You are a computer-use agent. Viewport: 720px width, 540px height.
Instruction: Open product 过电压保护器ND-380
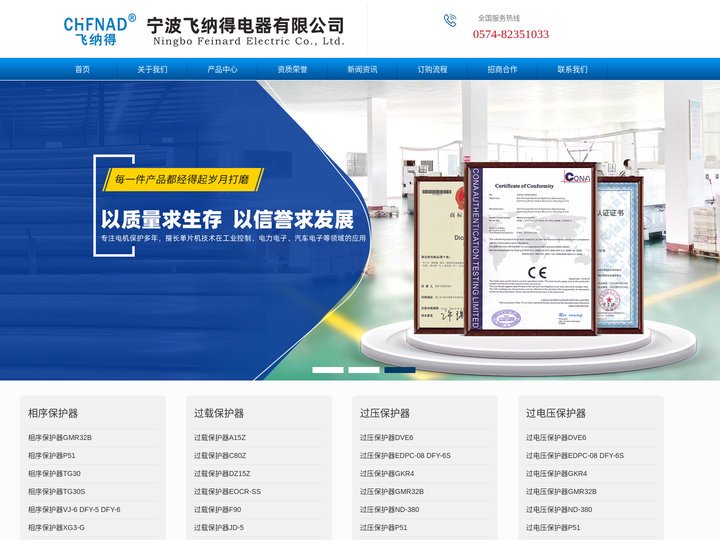click(559, 510)
